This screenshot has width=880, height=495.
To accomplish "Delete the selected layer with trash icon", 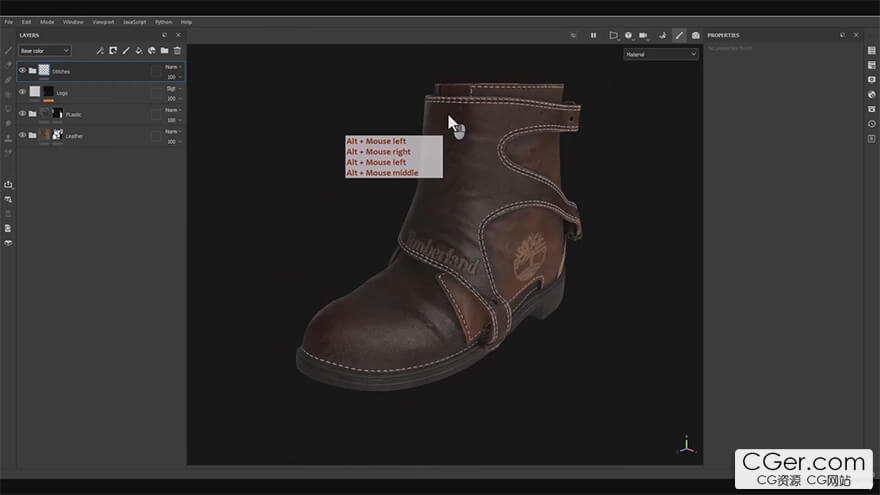I will 177,51.
